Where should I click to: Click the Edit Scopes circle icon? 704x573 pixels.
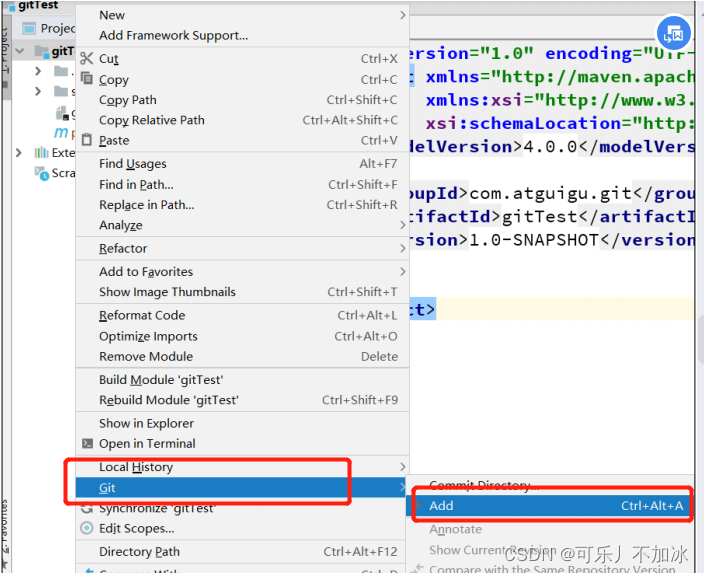pos(87,528)
